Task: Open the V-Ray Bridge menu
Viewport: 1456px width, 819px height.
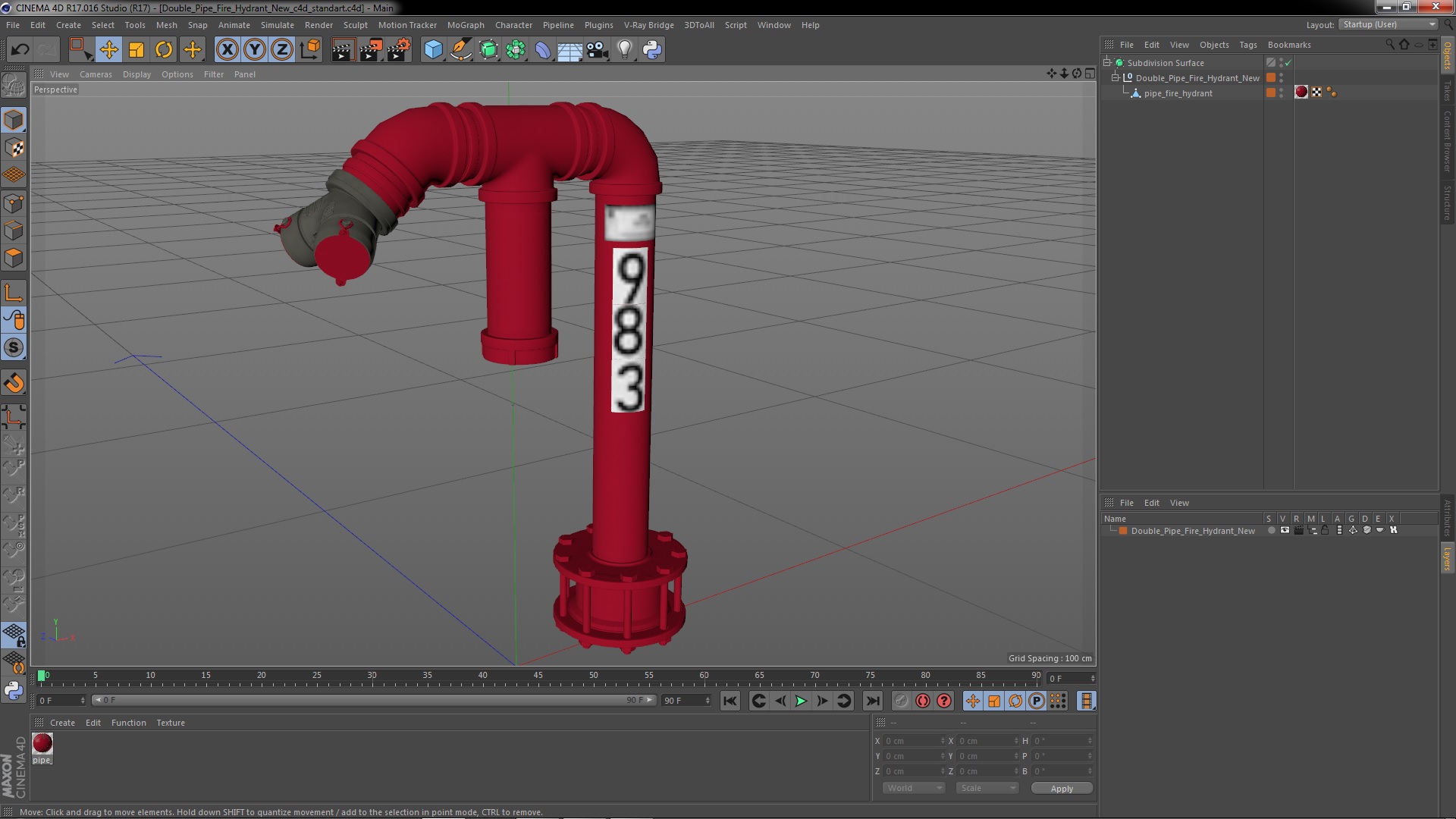Action: pos(648,25)
